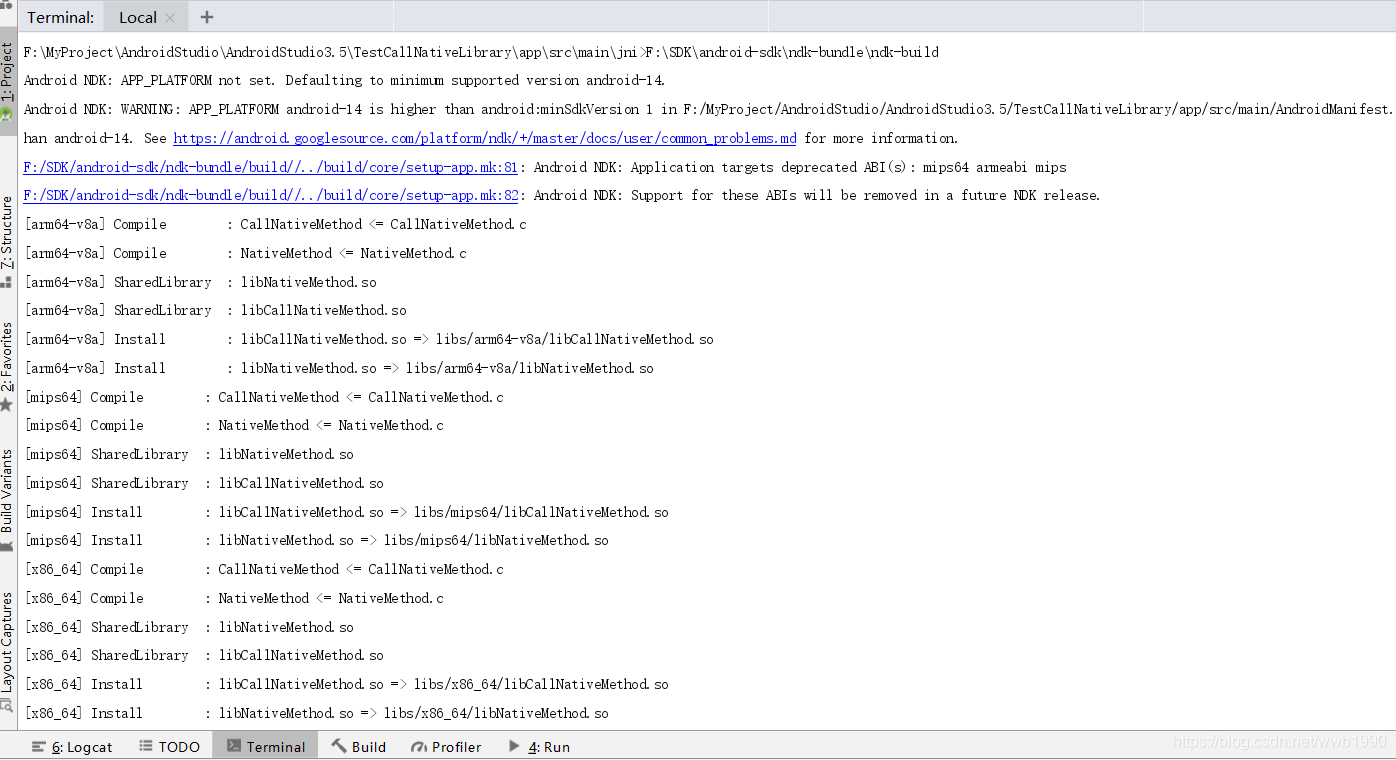
Task: Click 'libs/x86_64/libCallNativeMethod.so' install line
Action: point(346,684)
